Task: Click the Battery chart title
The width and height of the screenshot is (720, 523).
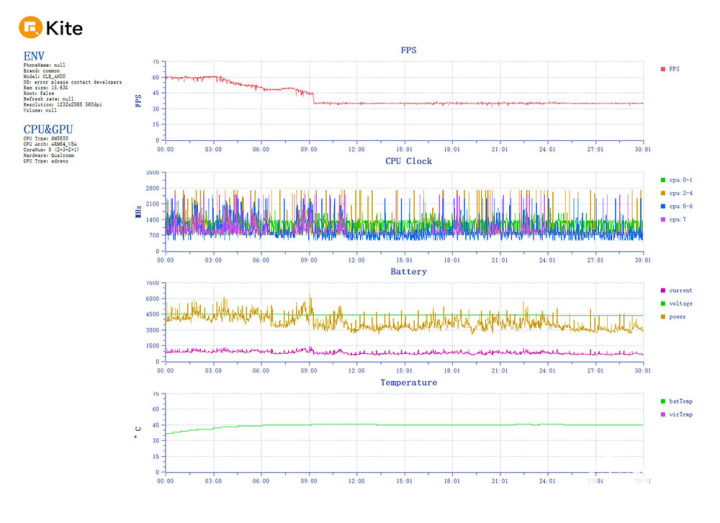Action: pos(407,271)
